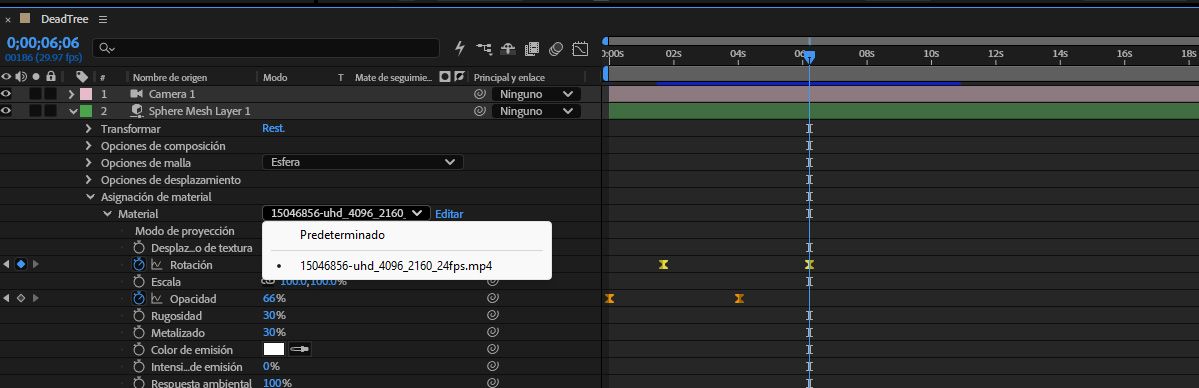Click Intensi...de emisión value 0%

(271, 367)
